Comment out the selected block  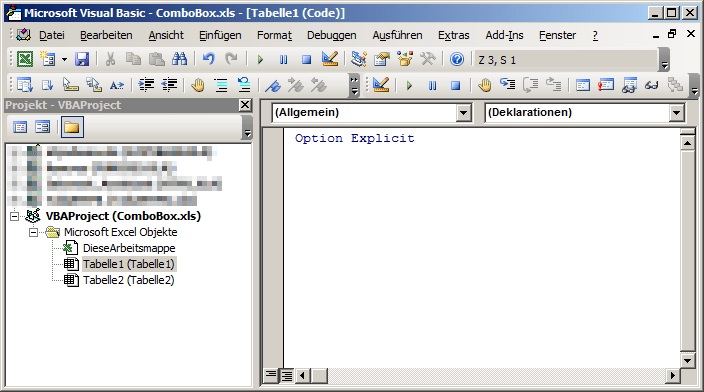pos(220,85)
